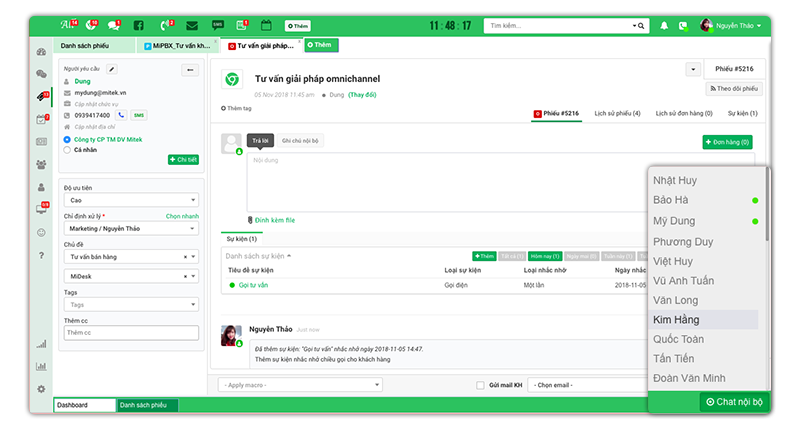Image resolution: width=800 pixels, height=429 pixels.
Task: Select the Trả lời tab
Action: [x=260, y=141]
